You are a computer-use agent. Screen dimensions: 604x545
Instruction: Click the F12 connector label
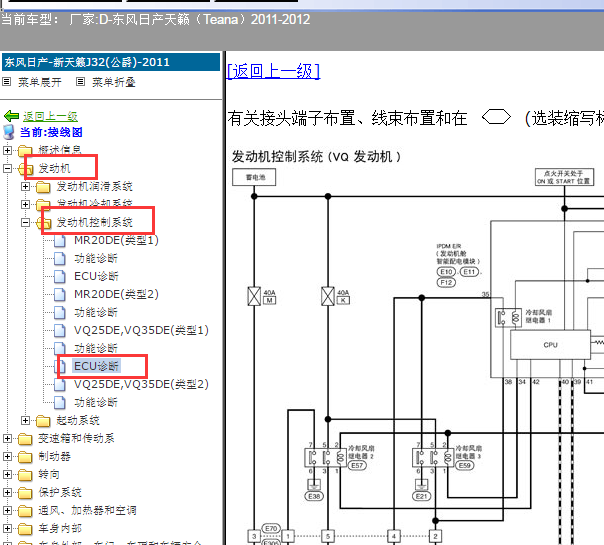click(446, 282)
